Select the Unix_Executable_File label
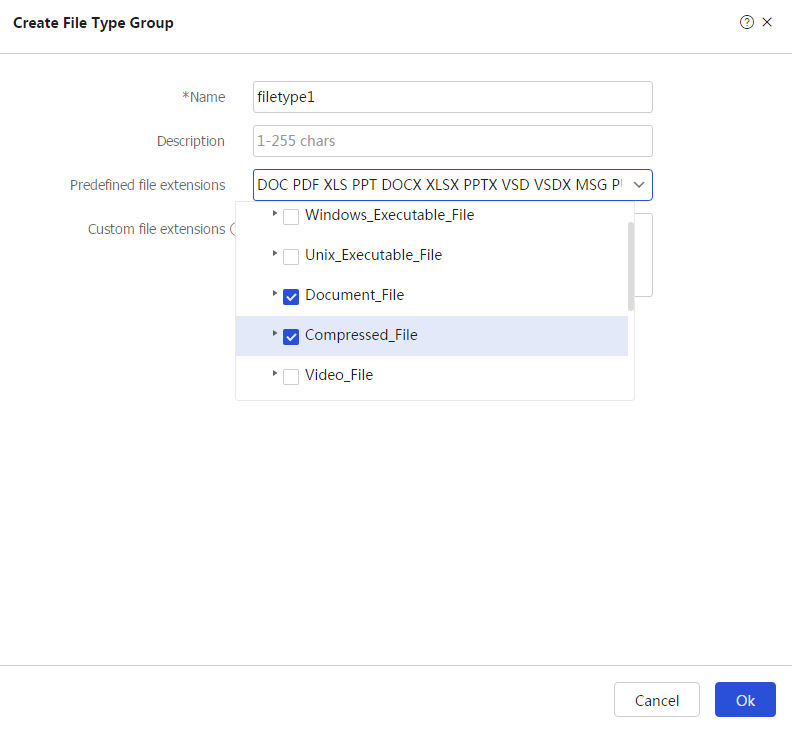Image resolution: width=792 pixels, height=732 pixels. coord(373,255)
